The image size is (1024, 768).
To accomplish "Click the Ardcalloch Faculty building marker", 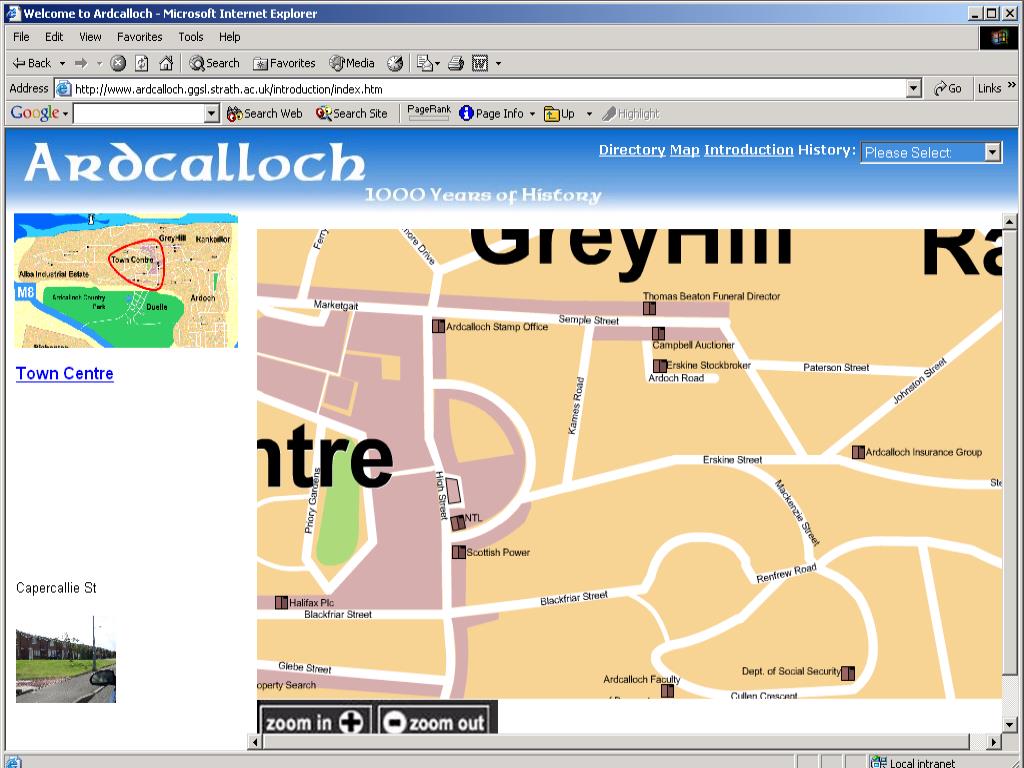I will pos(667,691).
